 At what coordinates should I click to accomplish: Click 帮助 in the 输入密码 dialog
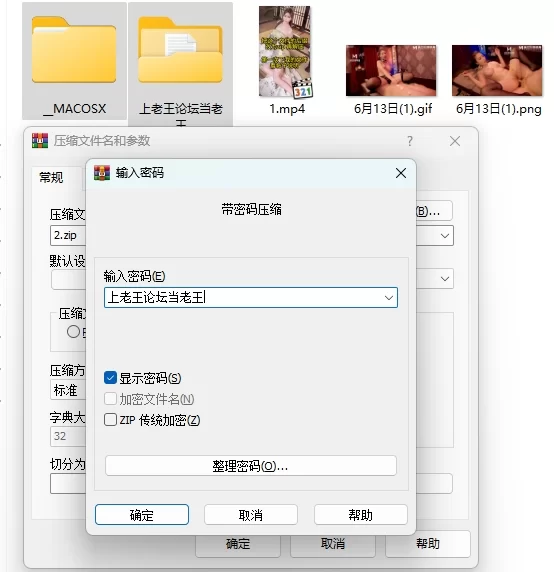click(x=361, y=515)
